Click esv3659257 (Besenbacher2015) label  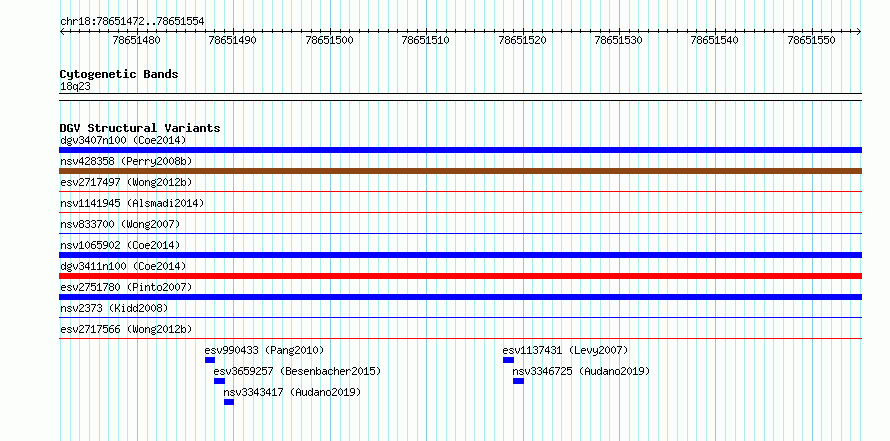pos(297,371)
